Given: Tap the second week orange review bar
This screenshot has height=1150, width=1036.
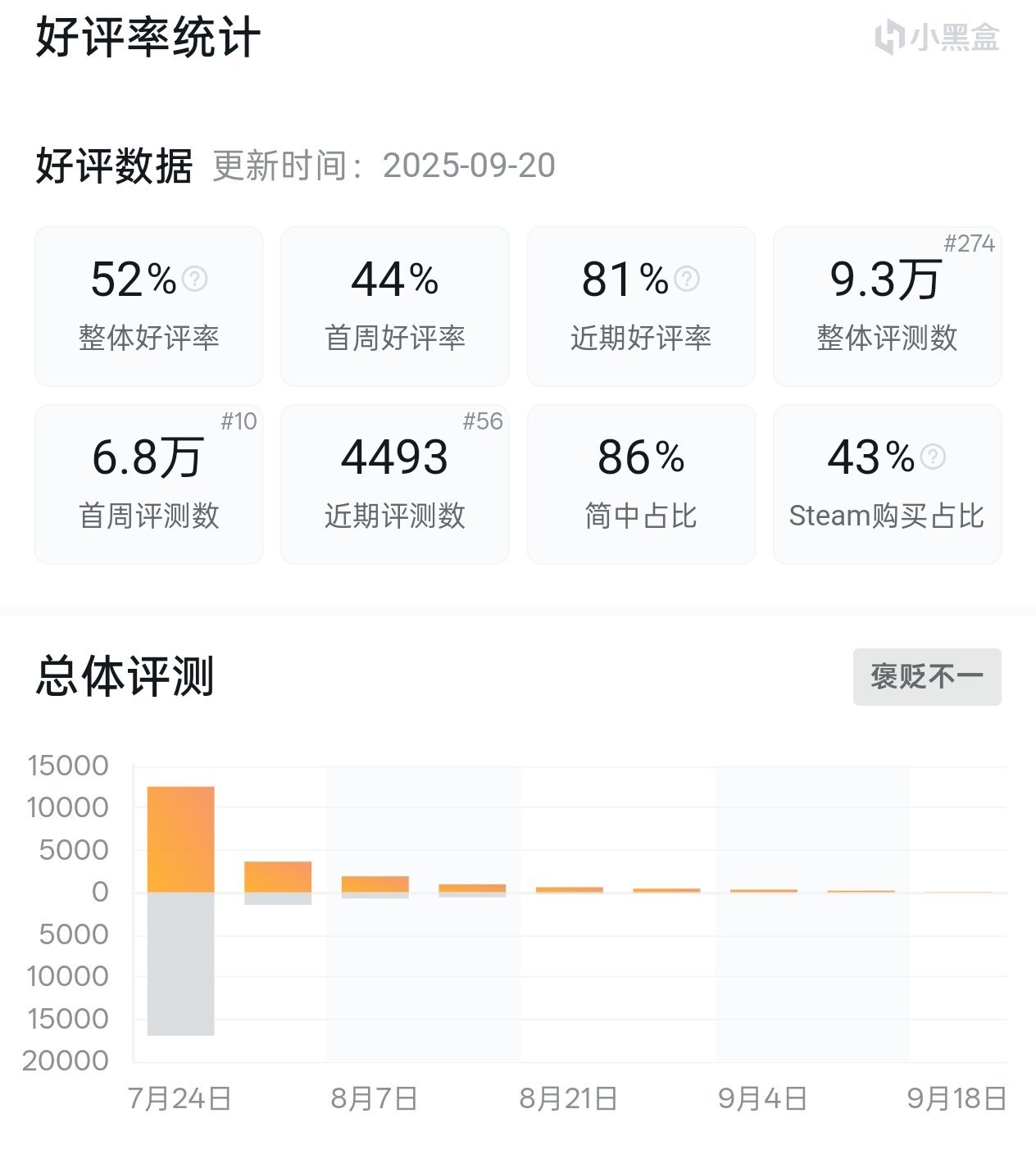Looking at the screenshot, I should click(278, 877).
